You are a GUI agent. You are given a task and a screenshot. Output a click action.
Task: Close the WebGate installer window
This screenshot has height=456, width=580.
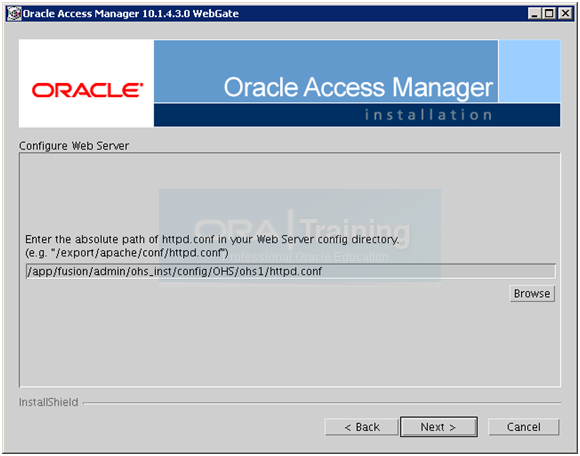tap(565, 14)
